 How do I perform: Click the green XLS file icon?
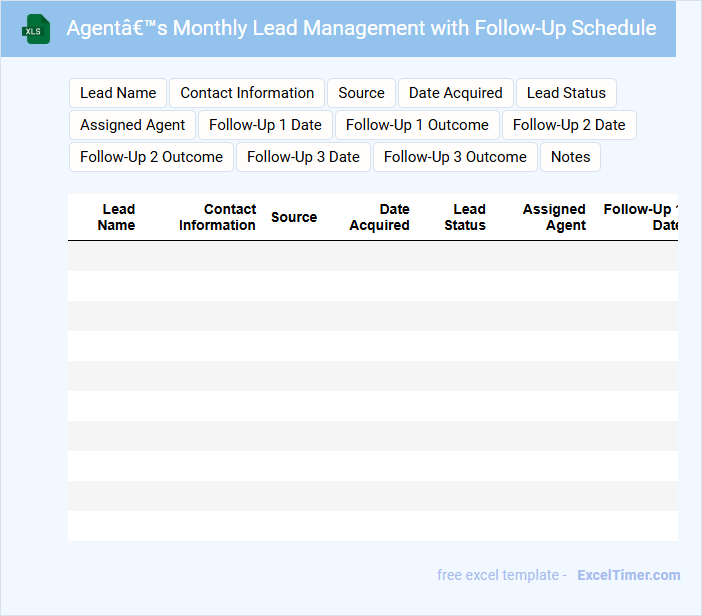36,29
